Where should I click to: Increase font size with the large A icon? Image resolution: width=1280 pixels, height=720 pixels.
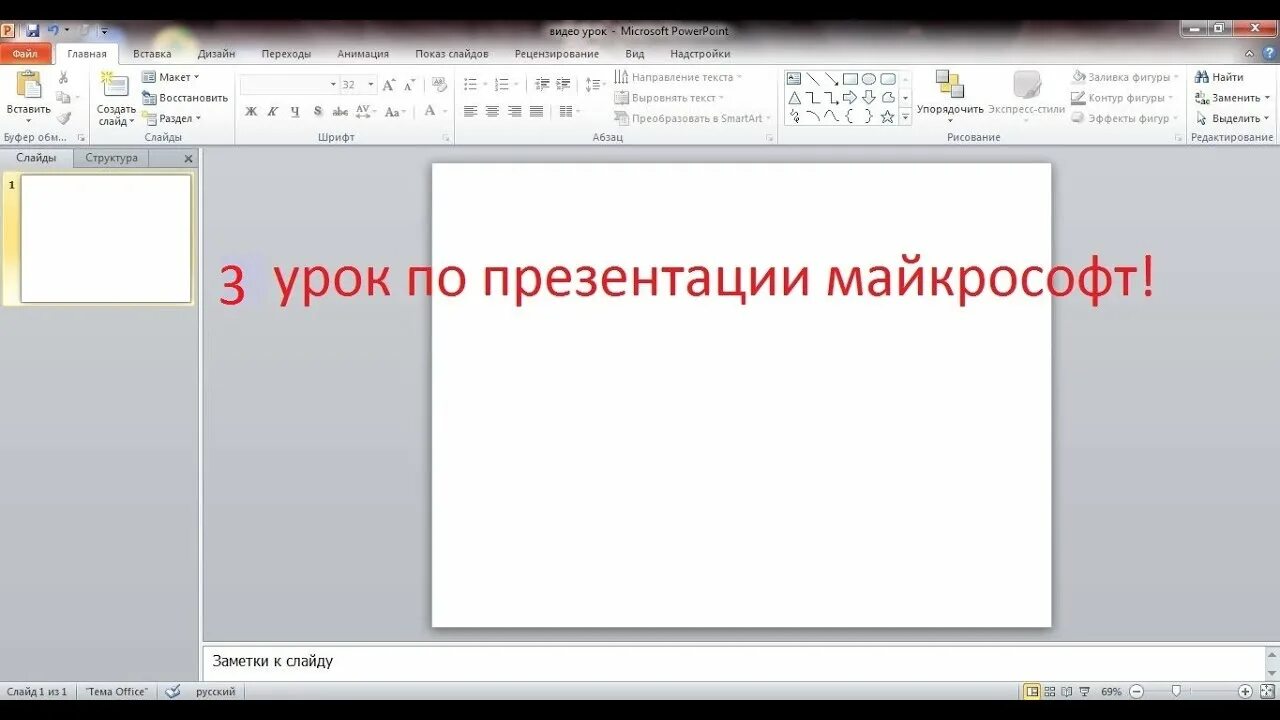point(389,85)
